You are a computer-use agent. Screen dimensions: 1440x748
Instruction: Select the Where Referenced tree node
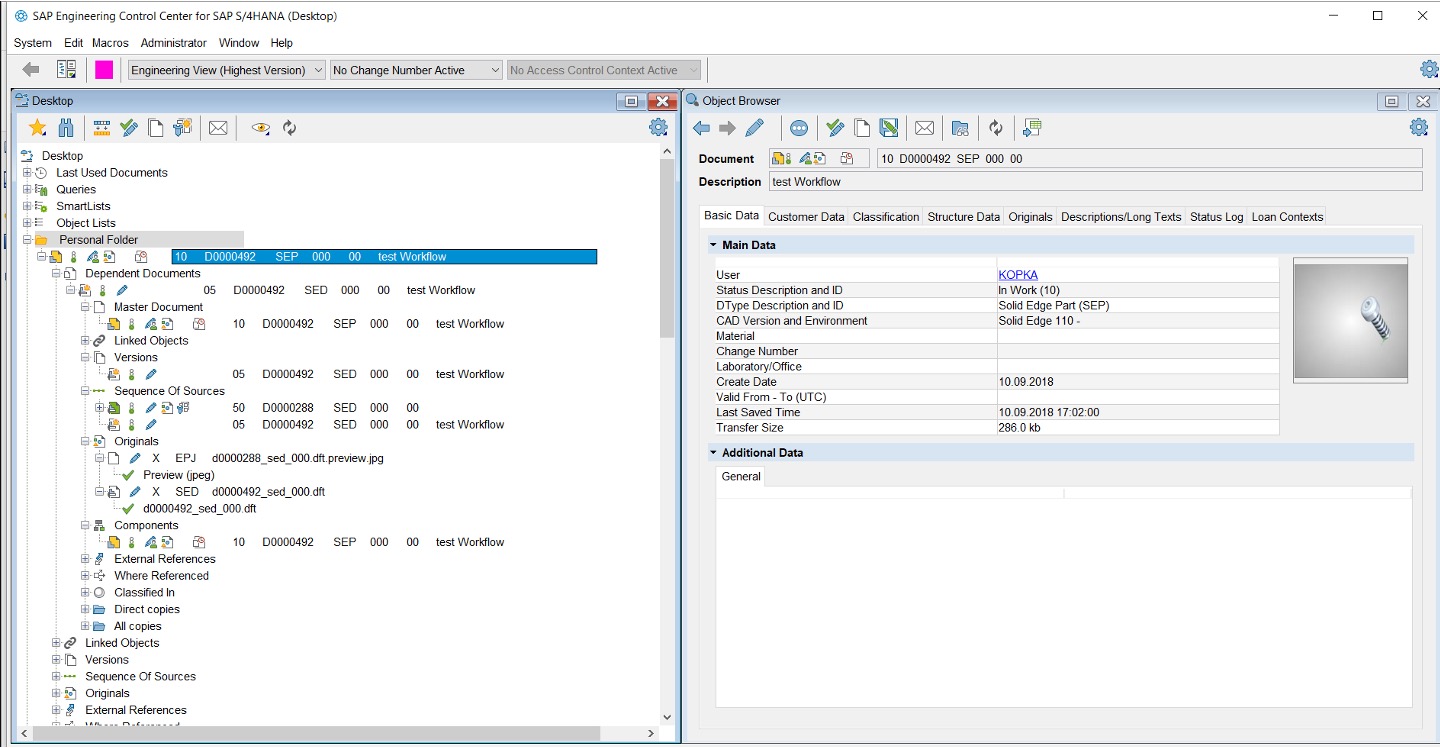click(x=161, y=576)
